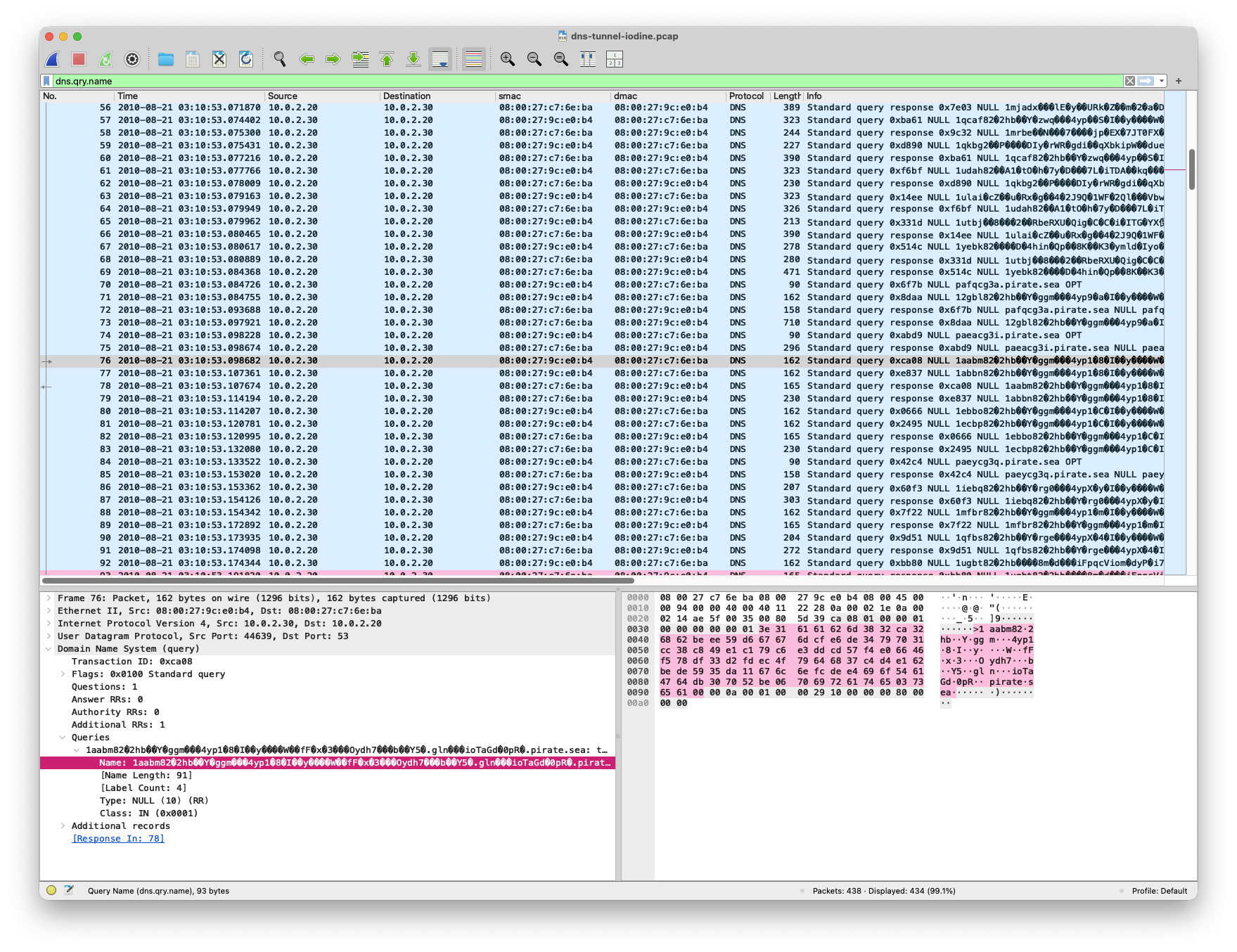Open Profile: Default selector
The image size is (1237, 952).
click(1160, 891)
